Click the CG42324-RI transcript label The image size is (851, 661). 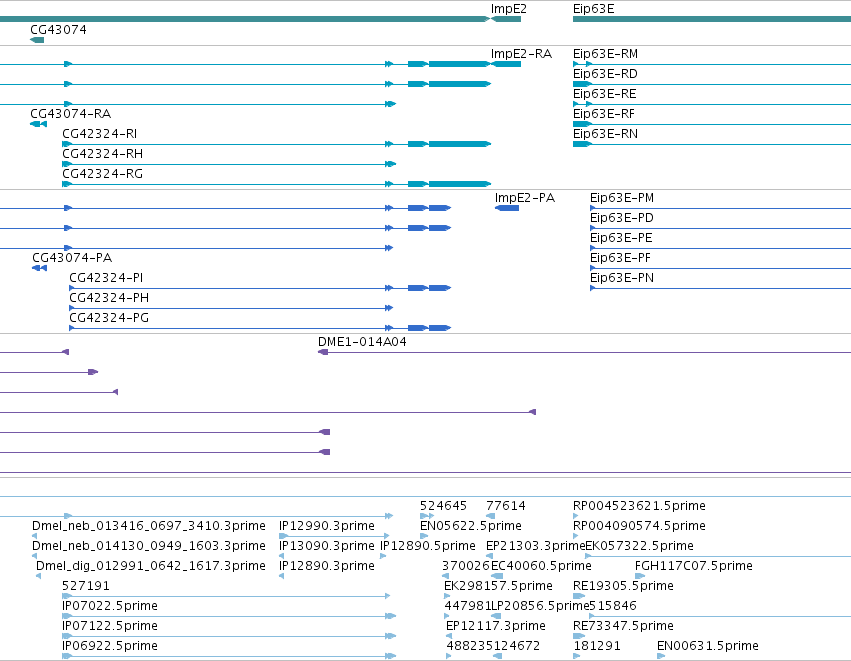pyautogui.click(x=100, y=134)
